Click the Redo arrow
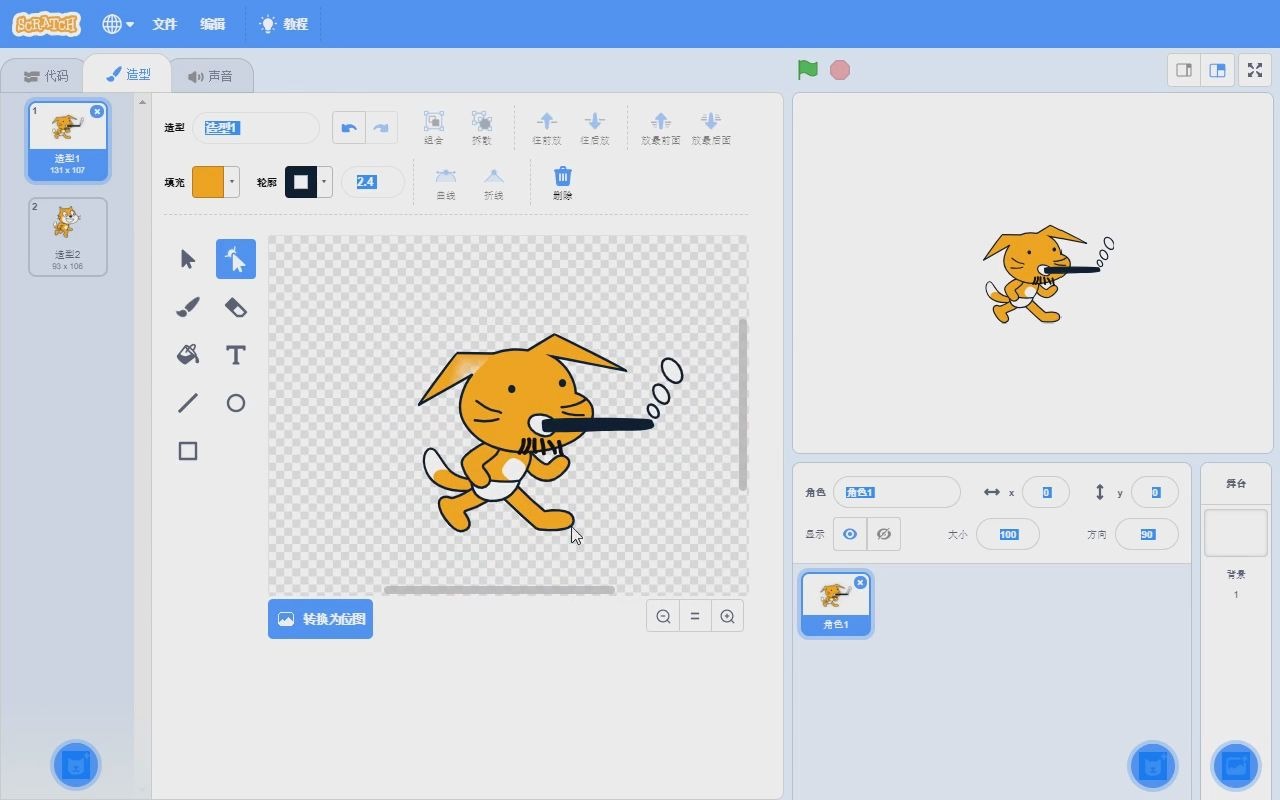1280x800 pixels. 381,127
